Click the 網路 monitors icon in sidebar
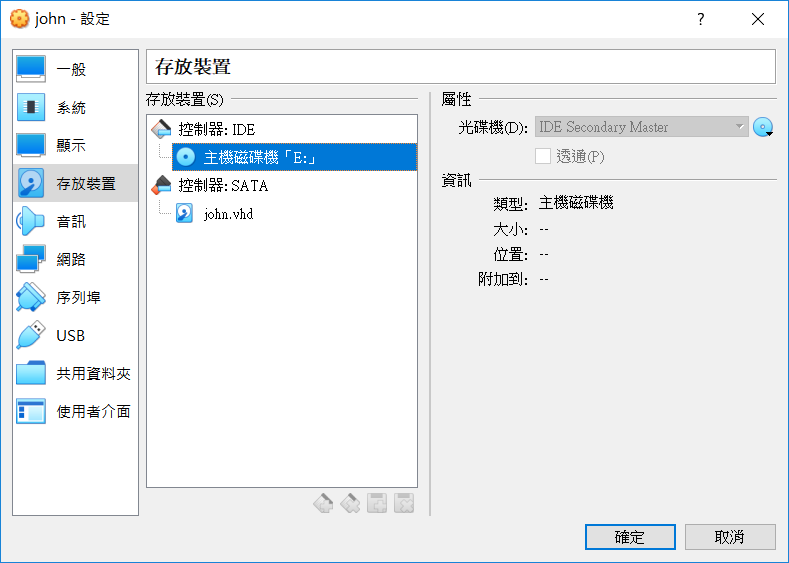 (31, 259)
